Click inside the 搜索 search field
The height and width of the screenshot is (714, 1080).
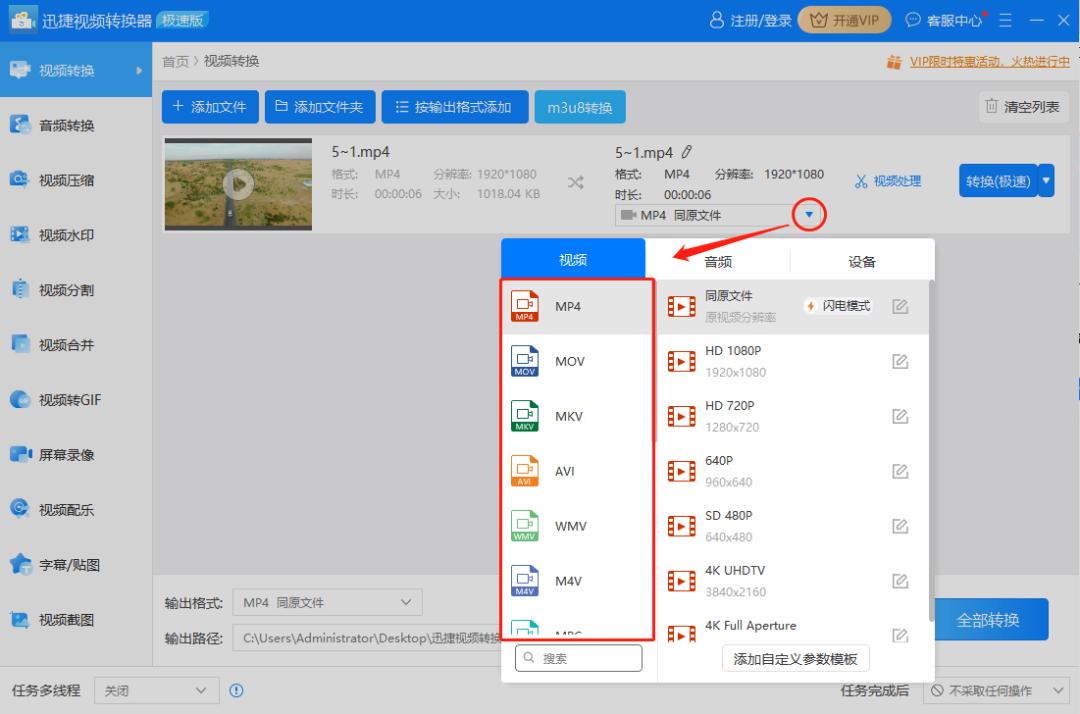pos(578,657)
